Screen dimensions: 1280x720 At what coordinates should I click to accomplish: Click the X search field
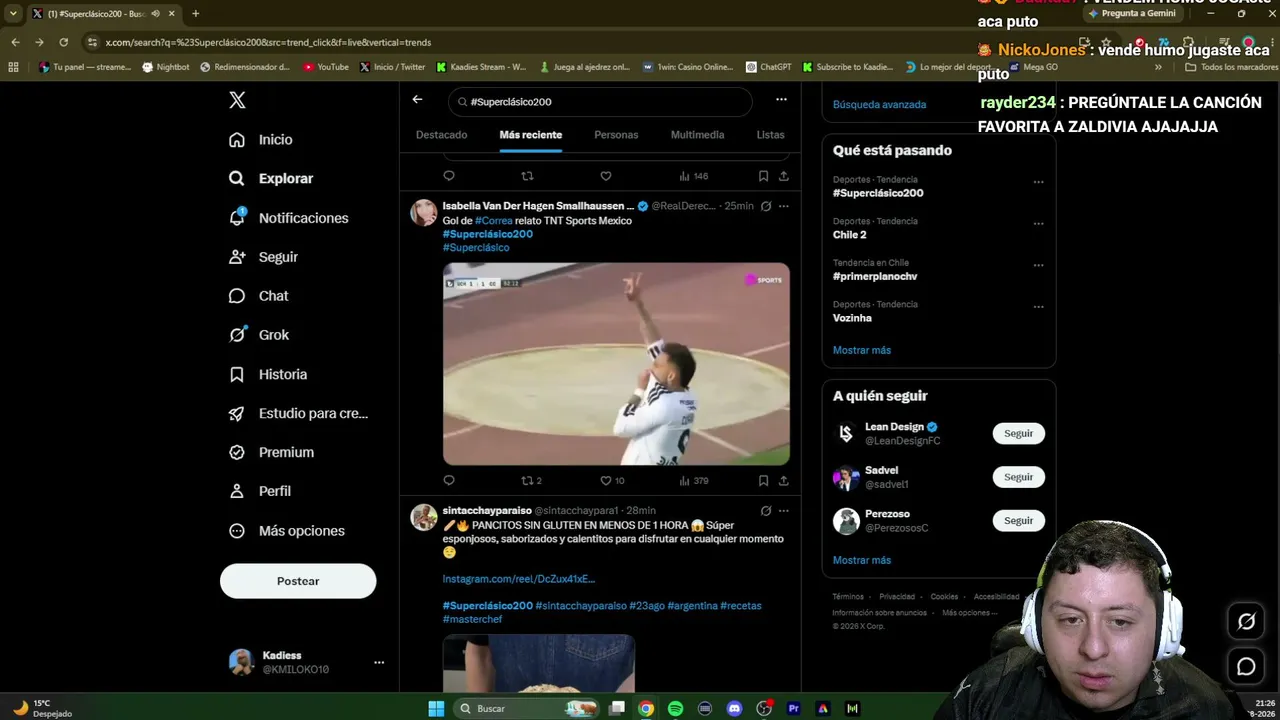point(600,101)
